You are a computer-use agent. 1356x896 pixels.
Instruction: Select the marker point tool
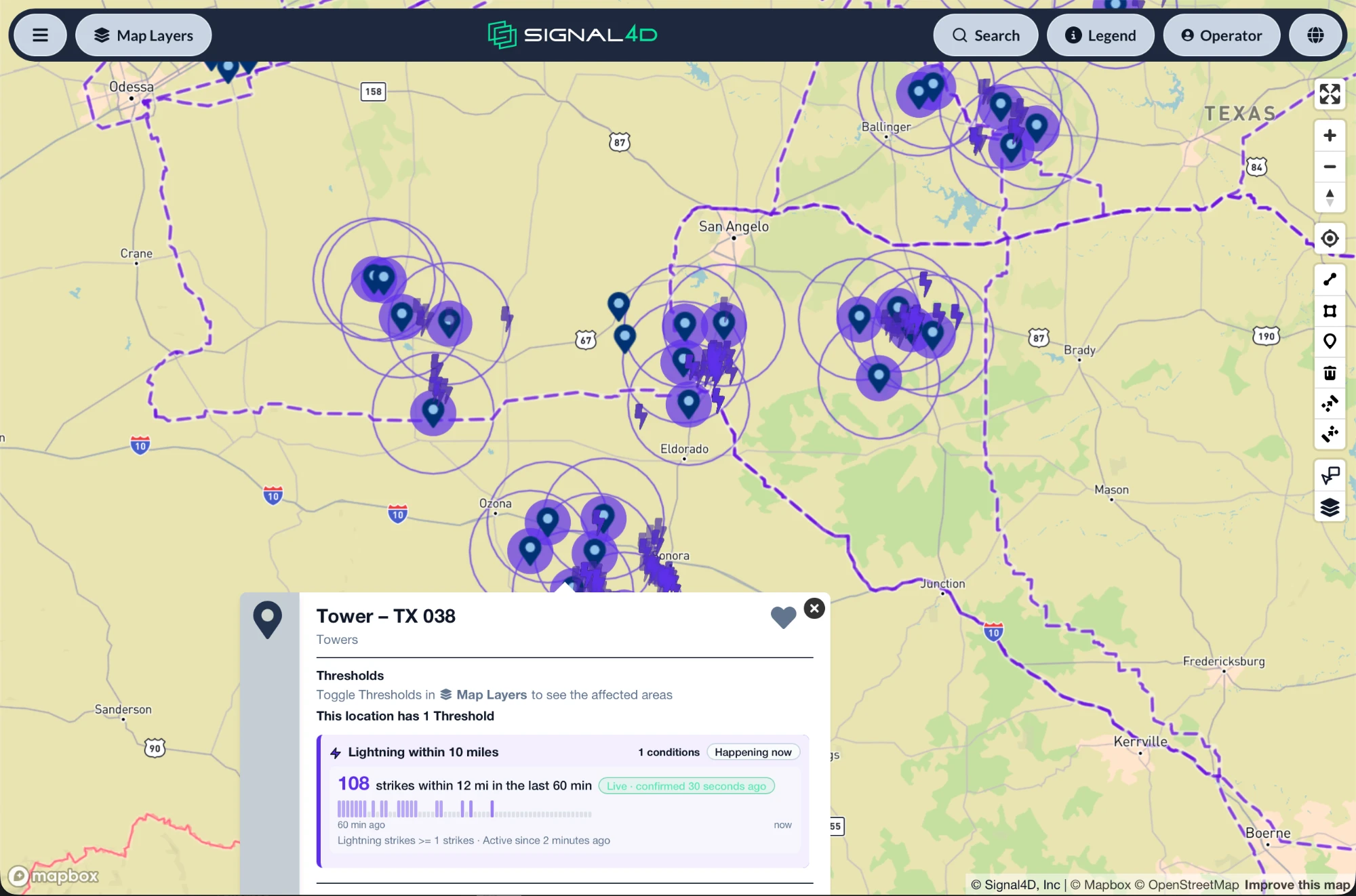1330,342
